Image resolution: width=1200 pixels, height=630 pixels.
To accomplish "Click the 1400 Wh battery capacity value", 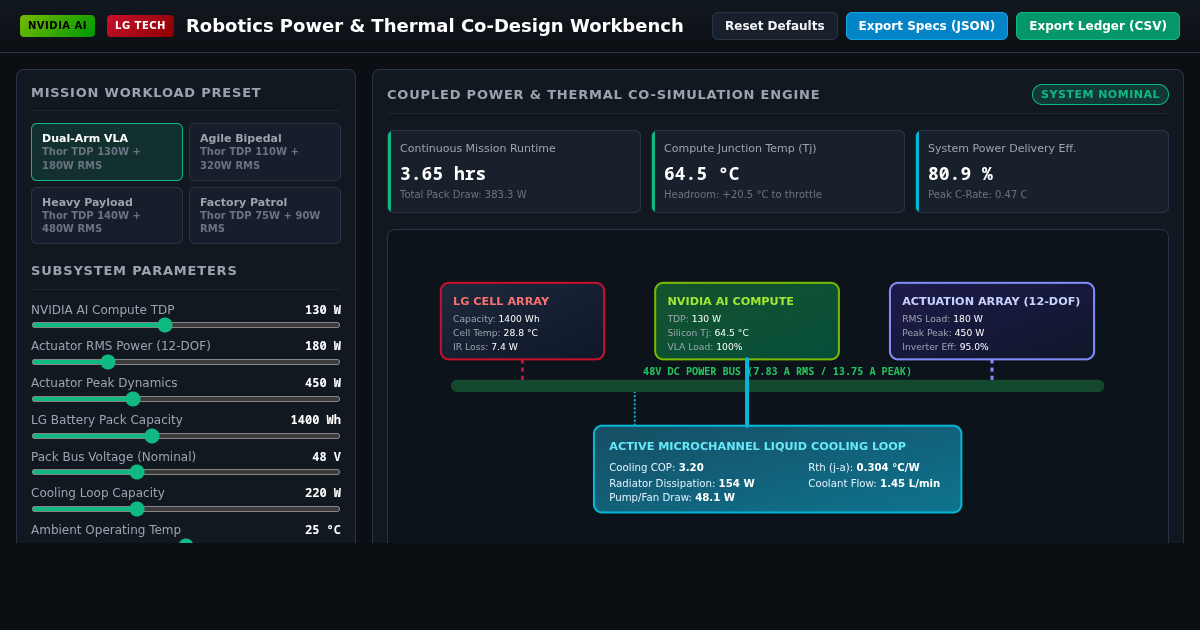I will tap(316, 420).
